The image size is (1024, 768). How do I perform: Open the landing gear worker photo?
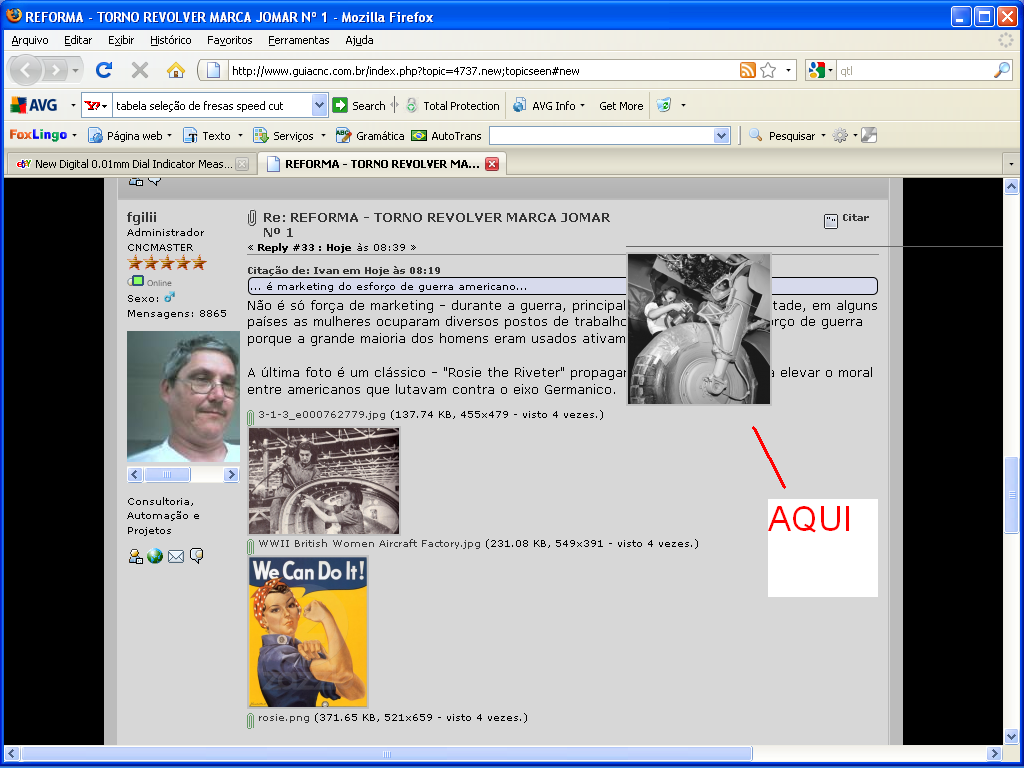coord(699,329)
